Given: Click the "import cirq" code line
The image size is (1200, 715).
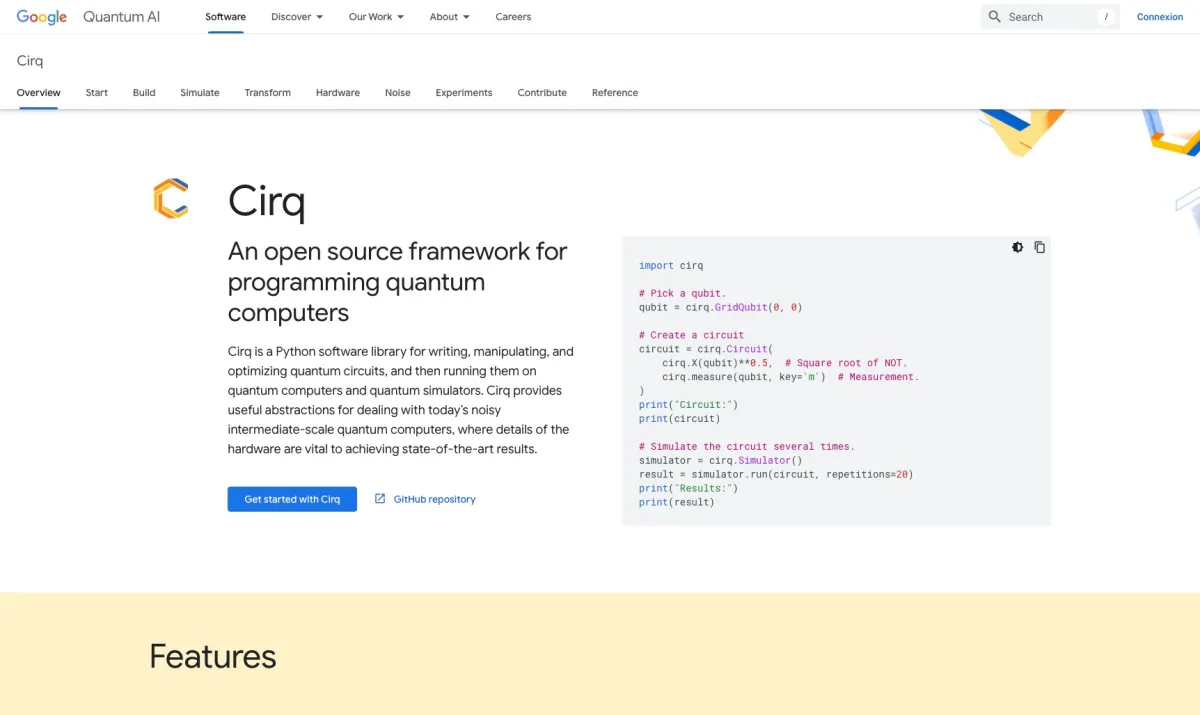Looking at the screenshot, I should (671, 266).
